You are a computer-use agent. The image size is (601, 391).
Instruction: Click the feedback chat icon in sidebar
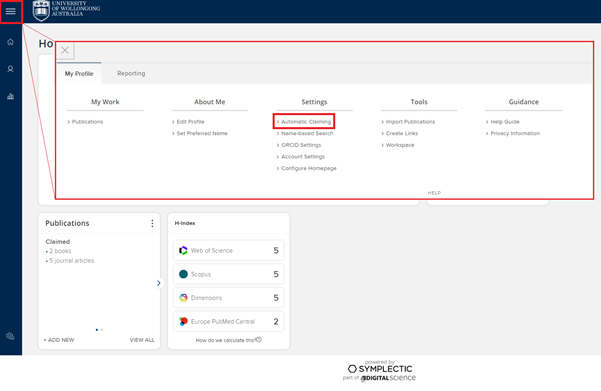click(10, 336)
